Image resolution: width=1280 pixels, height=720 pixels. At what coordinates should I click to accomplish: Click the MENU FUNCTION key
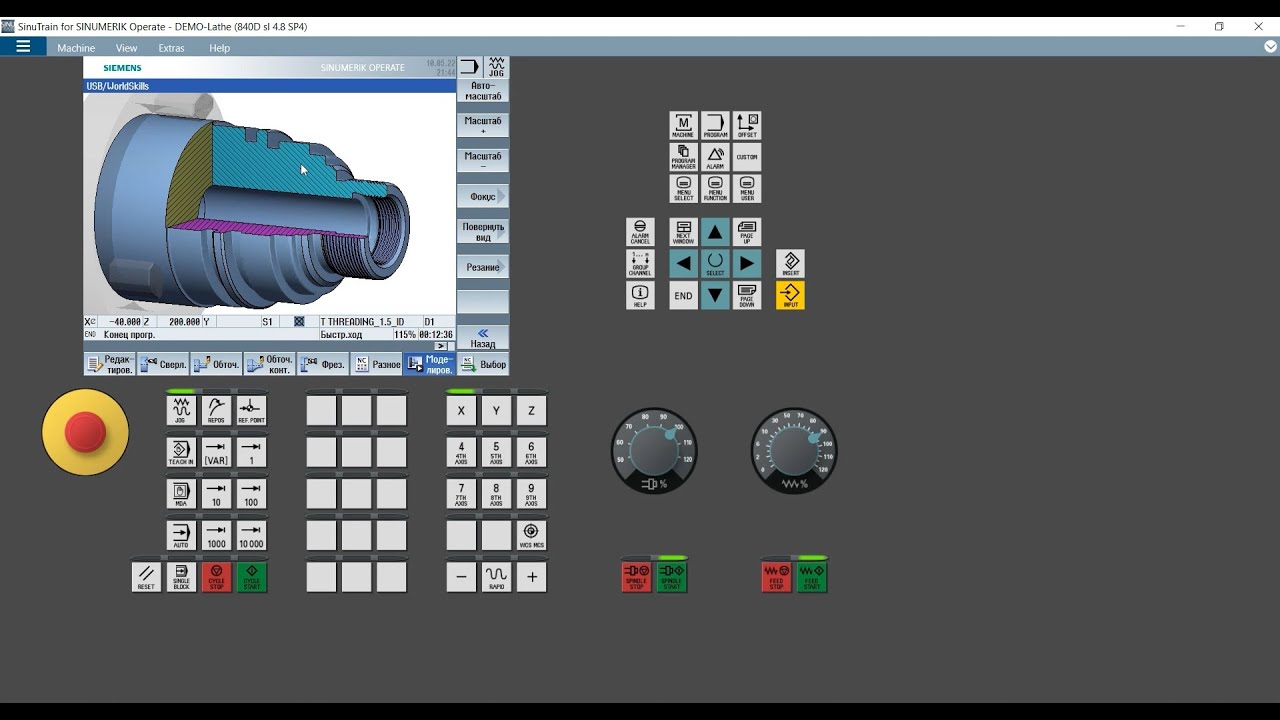tap(715, 189)
